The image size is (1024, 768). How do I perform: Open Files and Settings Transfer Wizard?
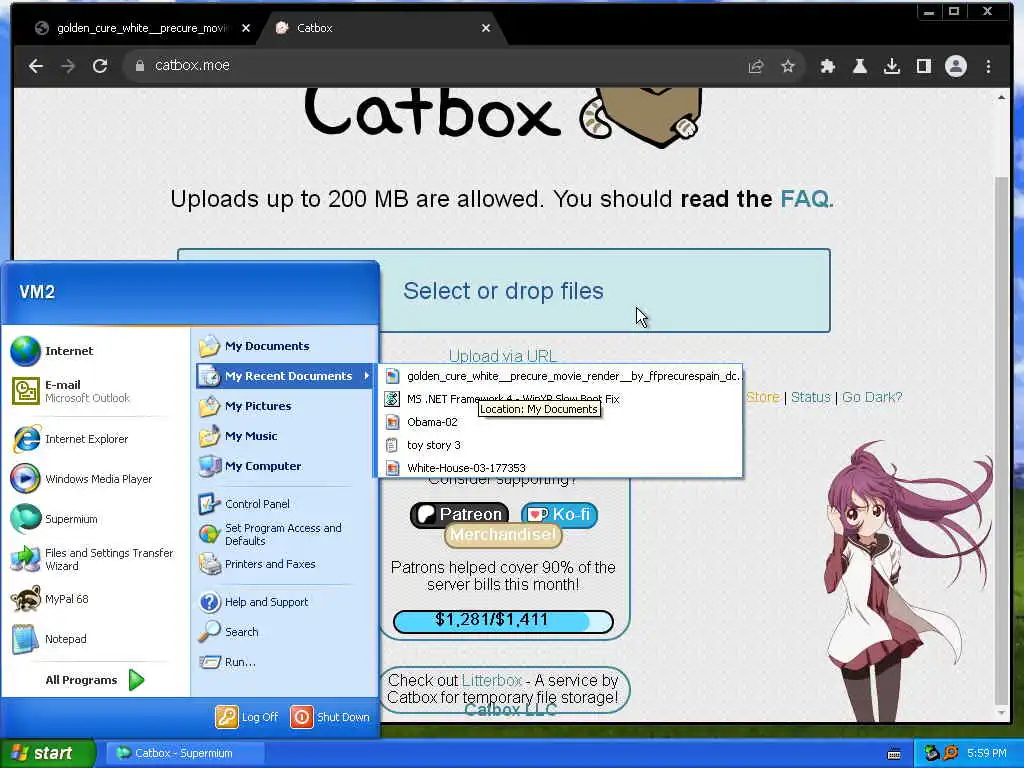(95, 559)
